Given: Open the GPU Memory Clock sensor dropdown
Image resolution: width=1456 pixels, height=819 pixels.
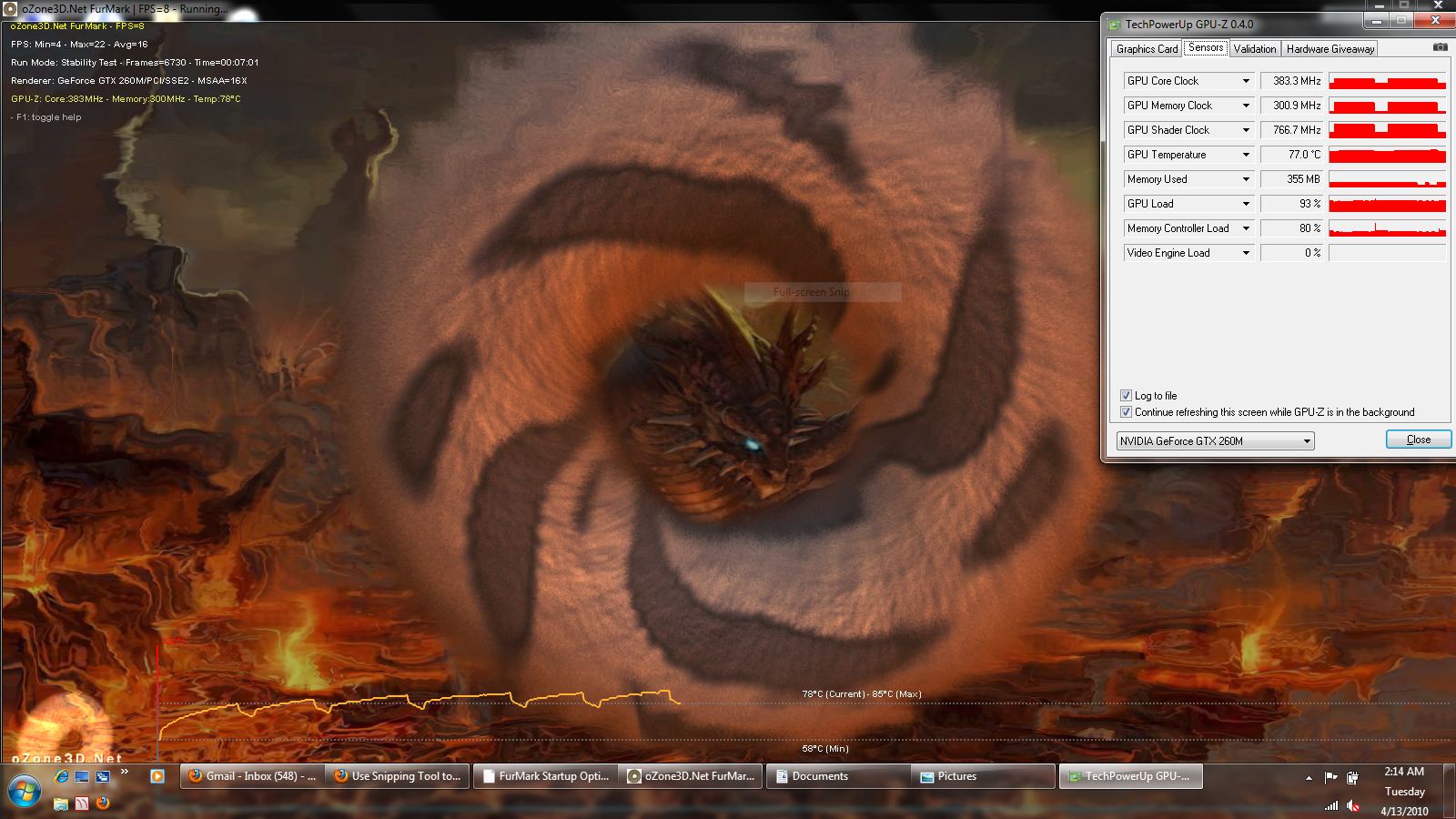Looking at the screenshot, I should 1188,106.
